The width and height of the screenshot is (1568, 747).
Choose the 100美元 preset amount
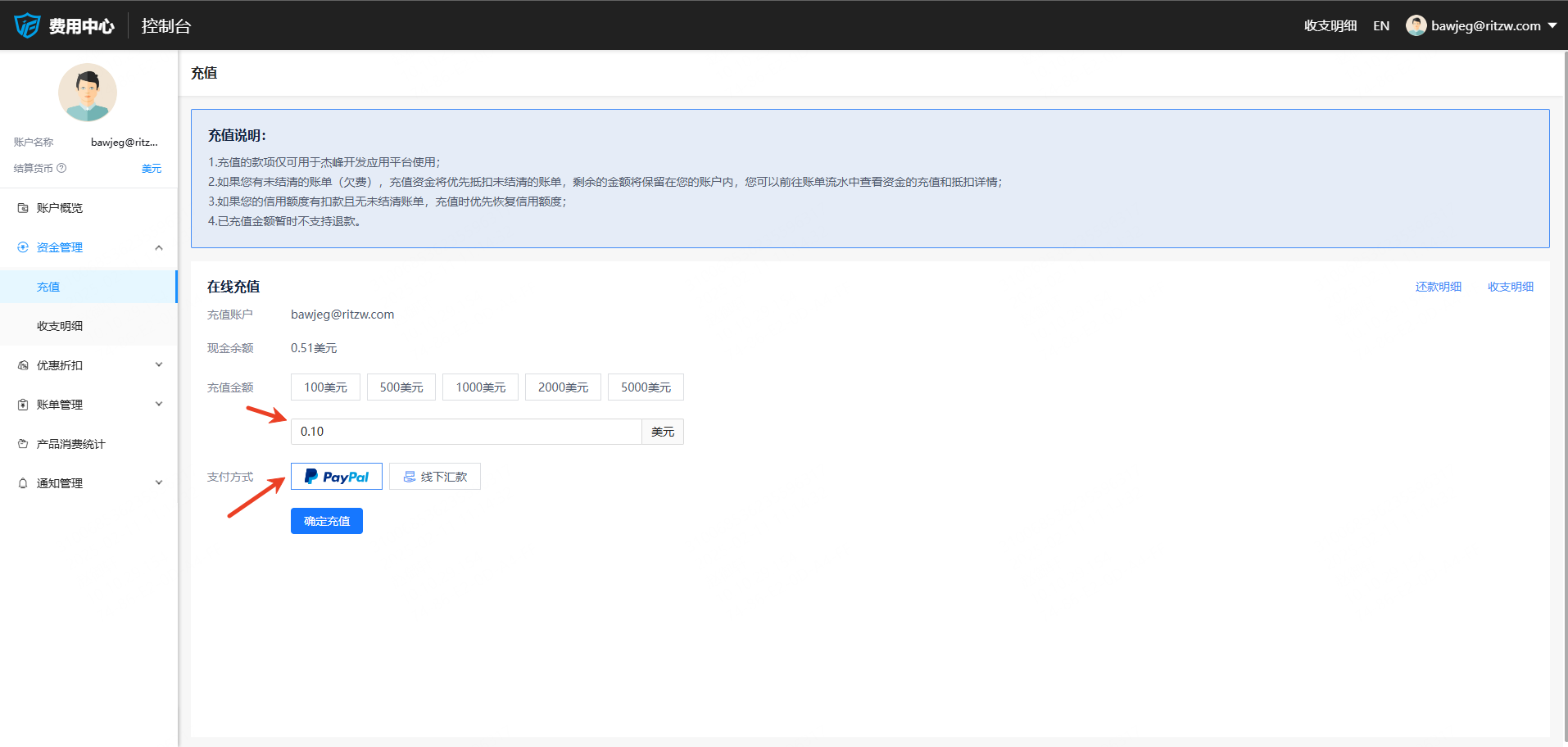pyautogui.click(x=325, y=387)
